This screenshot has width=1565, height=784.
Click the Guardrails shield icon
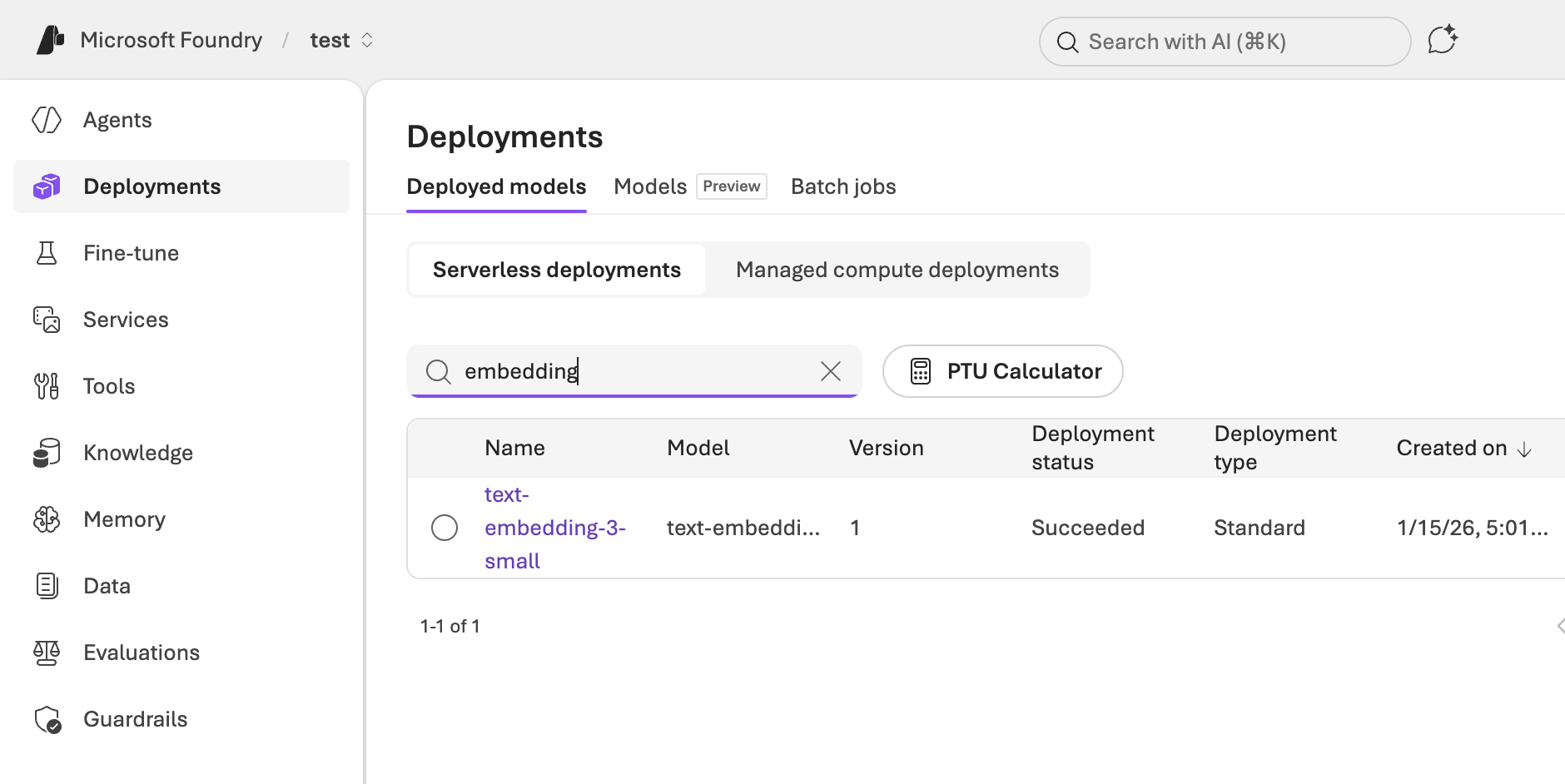(x=47, y=719)
